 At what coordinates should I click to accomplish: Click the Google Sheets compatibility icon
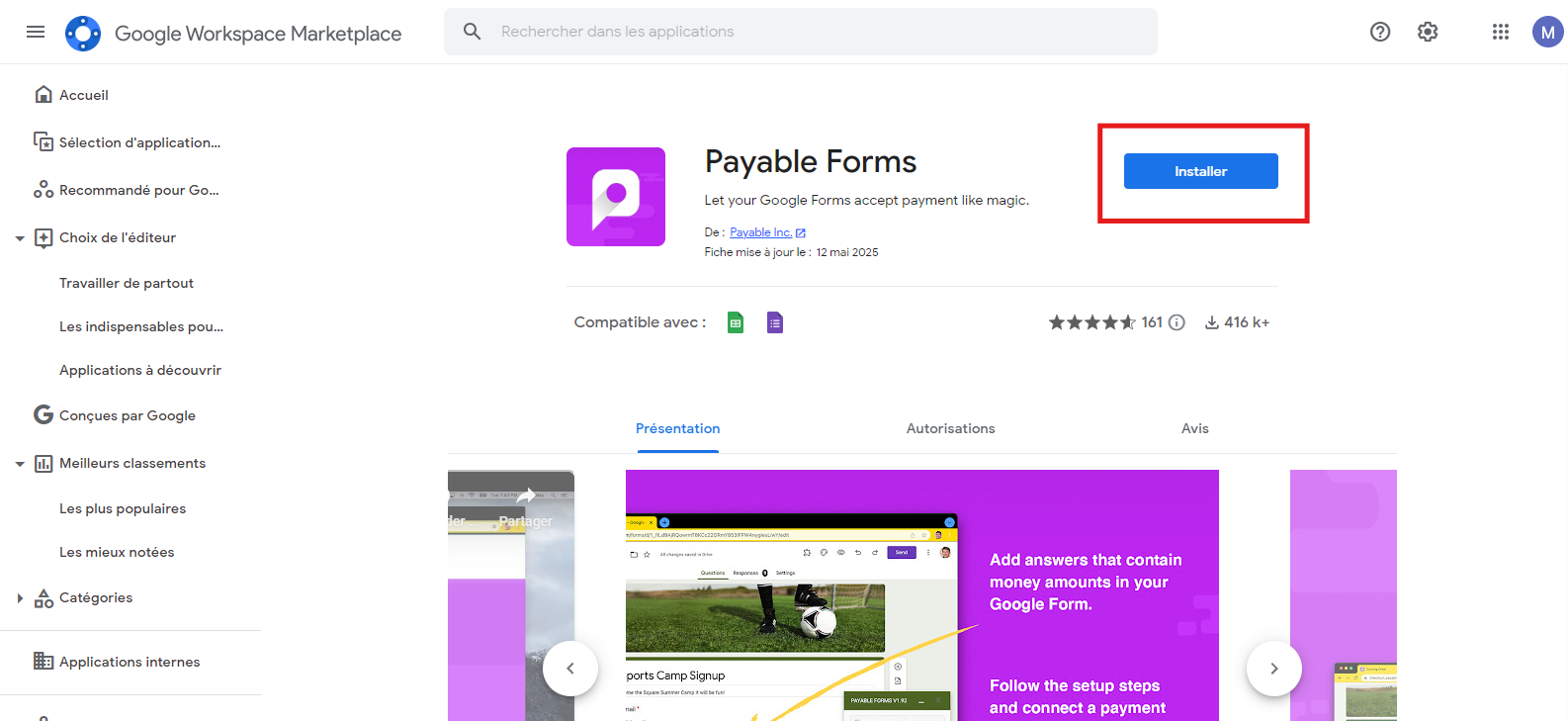click(x=736, y=322)
